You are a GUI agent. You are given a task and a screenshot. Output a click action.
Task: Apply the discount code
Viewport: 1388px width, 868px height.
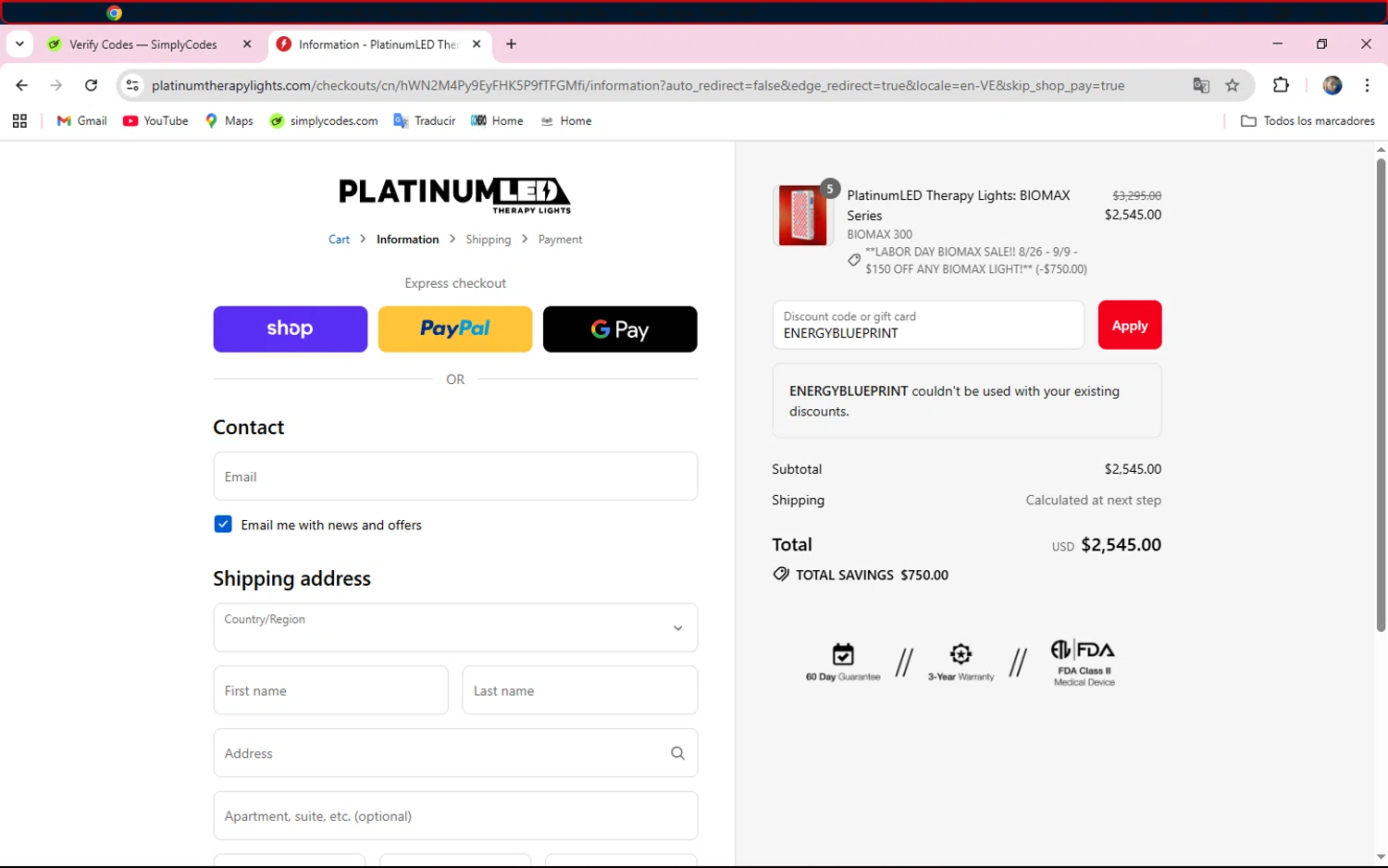[1130, 325]
